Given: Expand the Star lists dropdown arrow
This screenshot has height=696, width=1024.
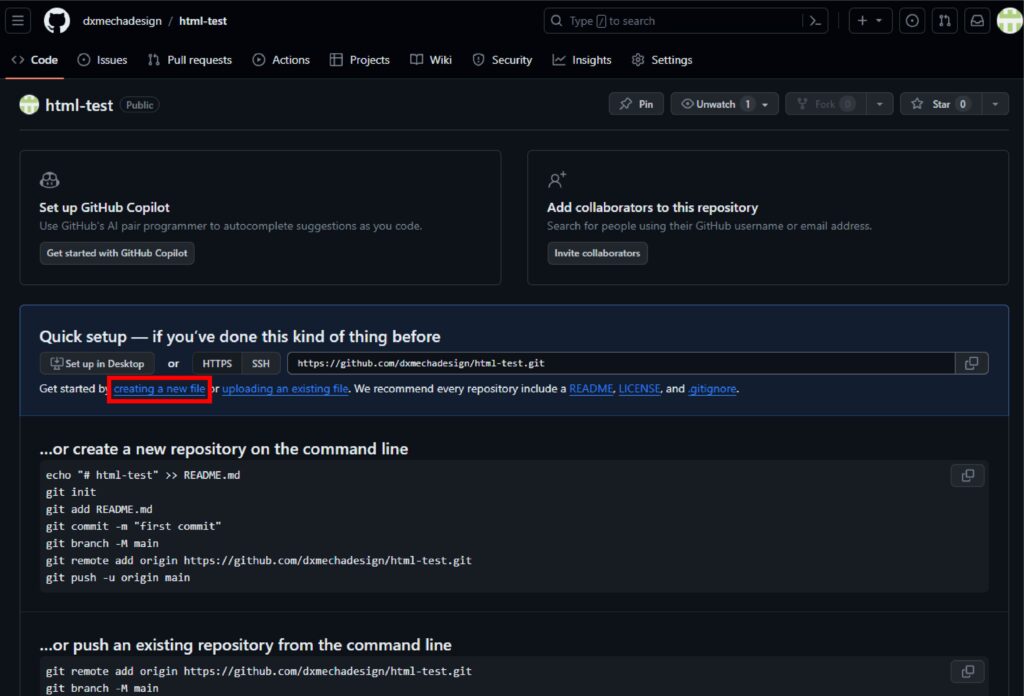Looking at the screenshot, I should pos(995,104).
